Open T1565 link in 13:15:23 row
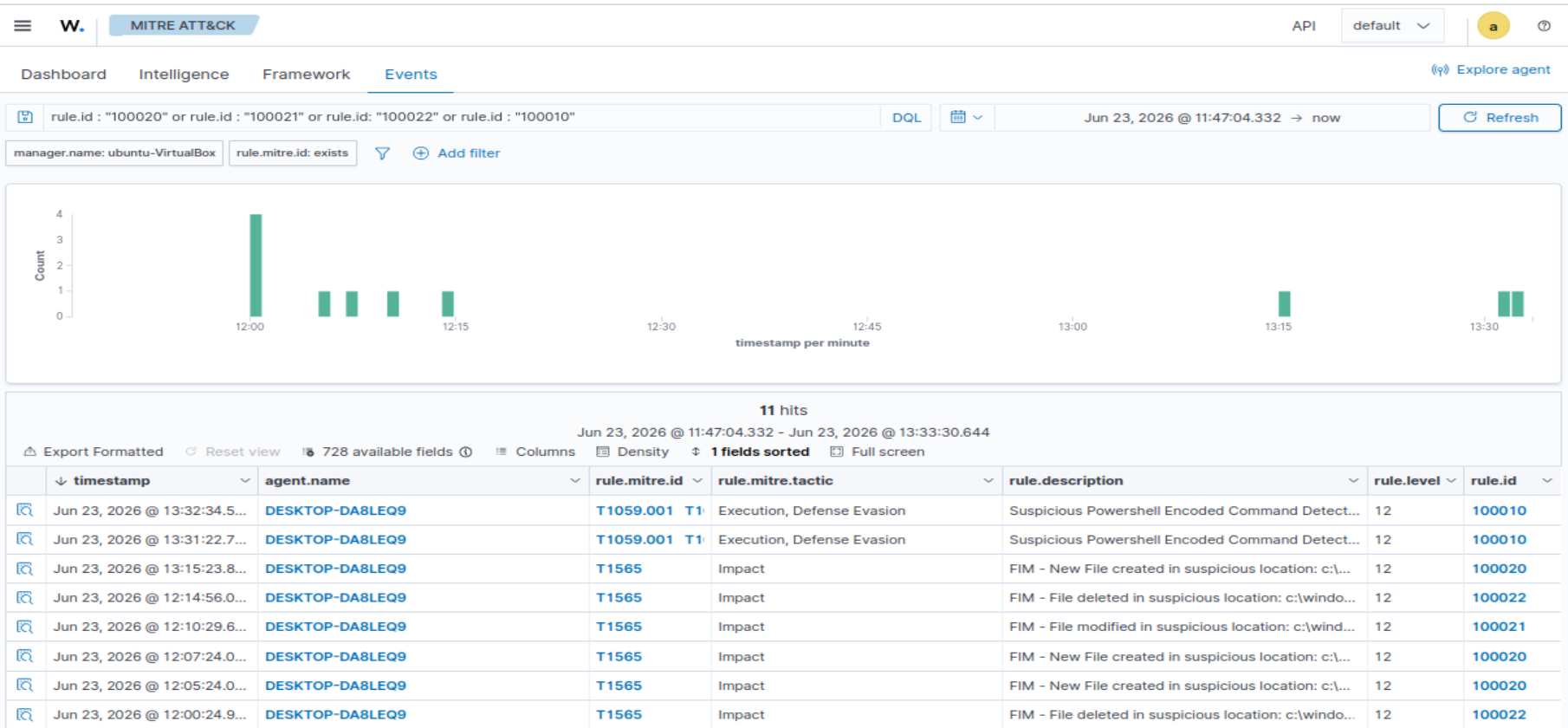This screenshot has height=728, width=1568. (x=619, y=569)
